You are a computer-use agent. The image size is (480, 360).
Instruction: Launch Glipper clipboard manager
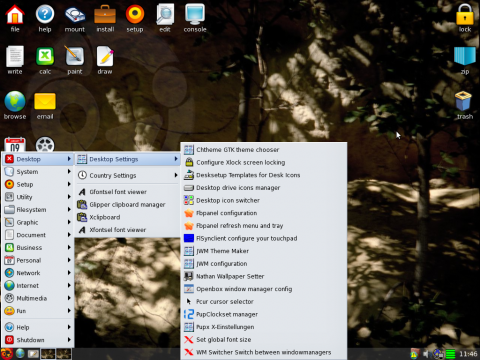pyautogui.click(x=128, y=204)
